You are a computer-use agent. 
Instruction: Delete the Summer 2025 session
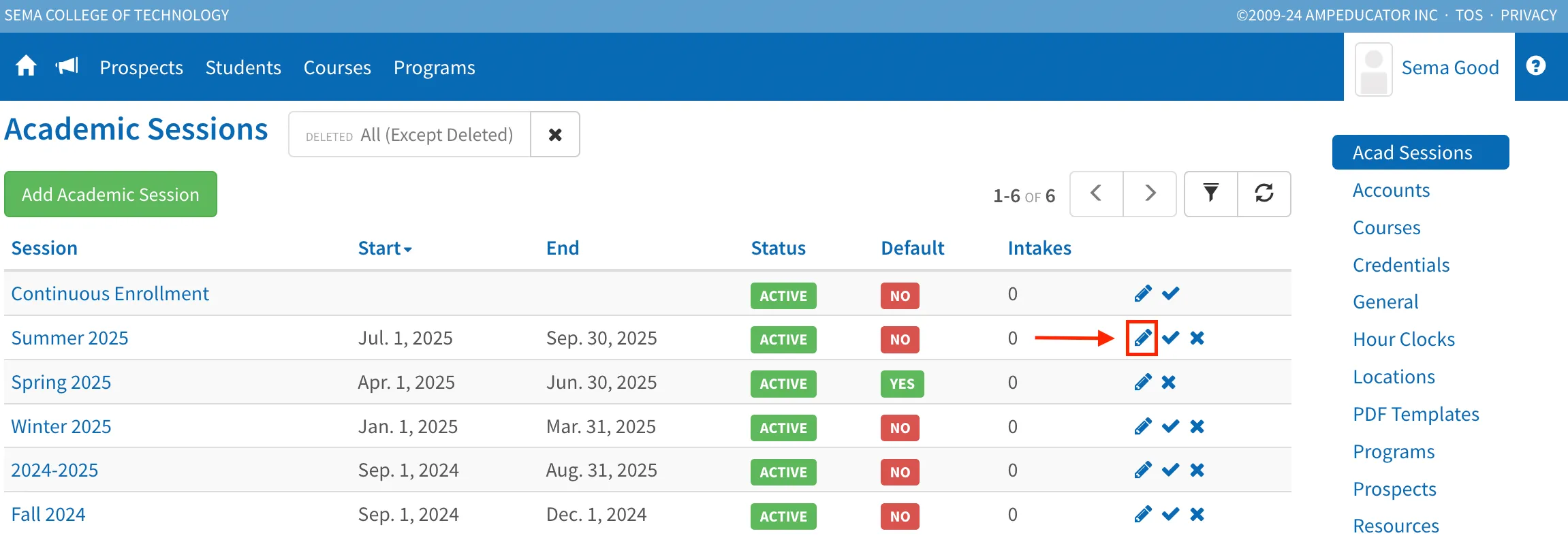tap(1197, 338)
